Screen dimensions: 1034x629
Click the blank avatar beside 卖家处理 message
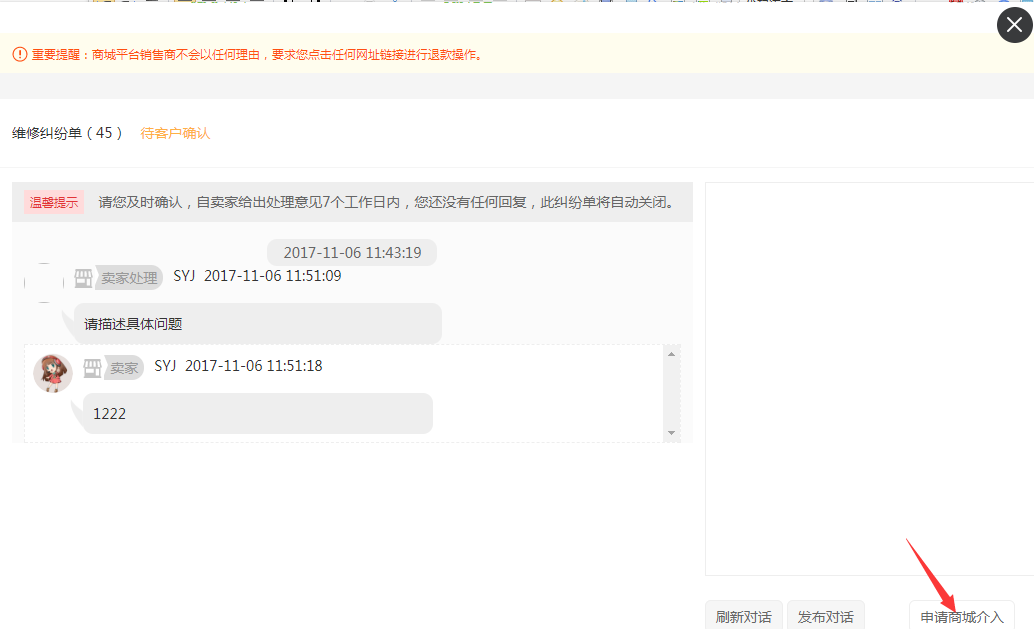click(x=44, y=283)
